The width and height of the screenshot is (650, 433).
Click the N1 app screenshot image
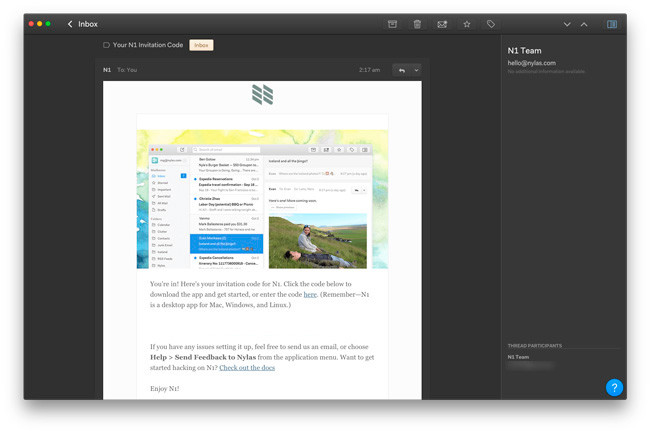[x=262, y=199]
